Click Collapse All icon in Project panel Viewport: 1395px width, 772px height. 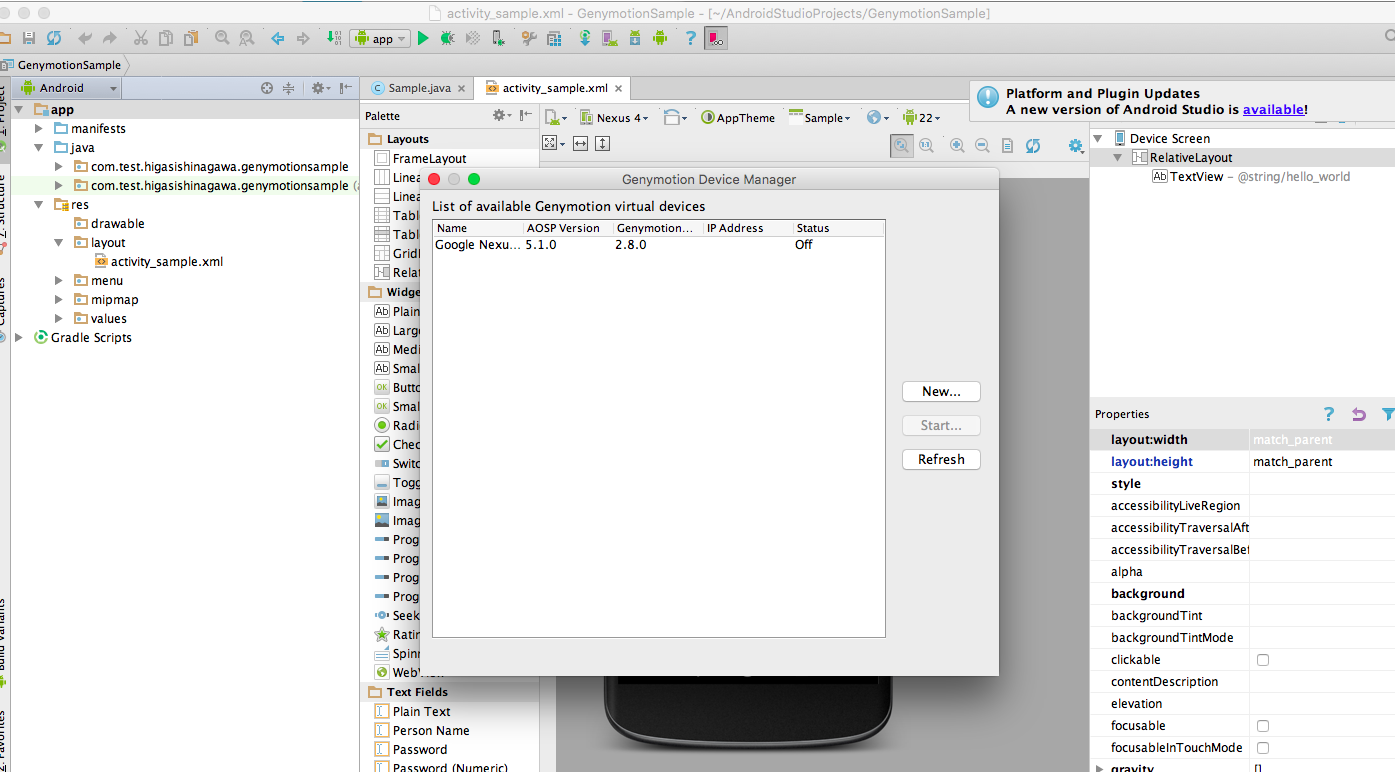288,88
